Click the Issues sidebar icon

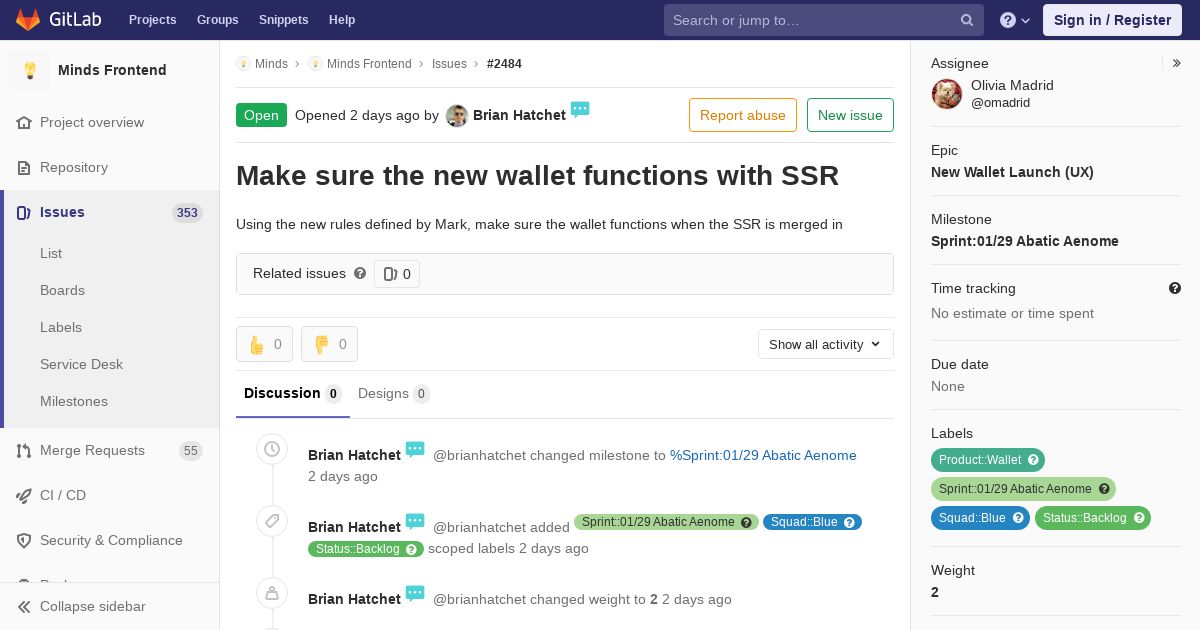[x=24, y=212]
